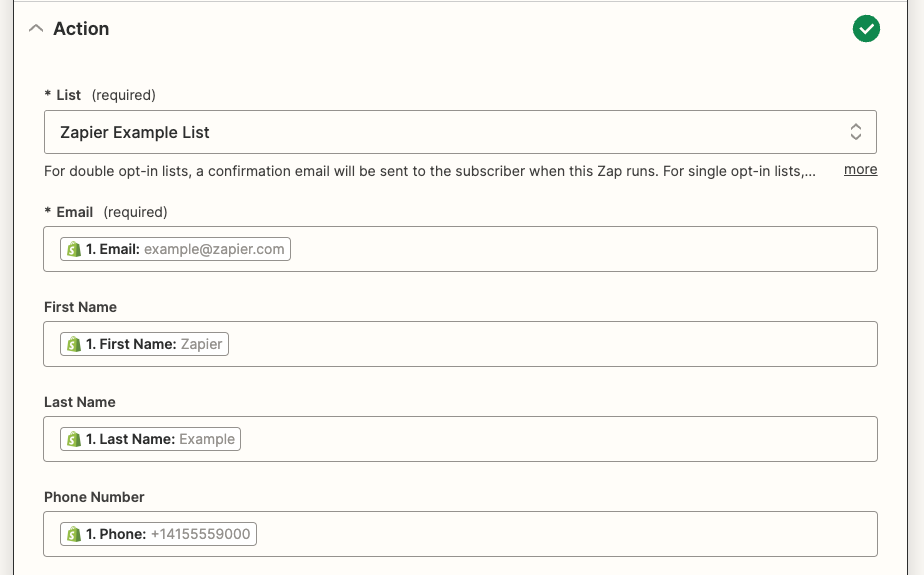Click Shopify icon in the Phone pill
This screenshot has width=924, height=575.
click(73, 534)
